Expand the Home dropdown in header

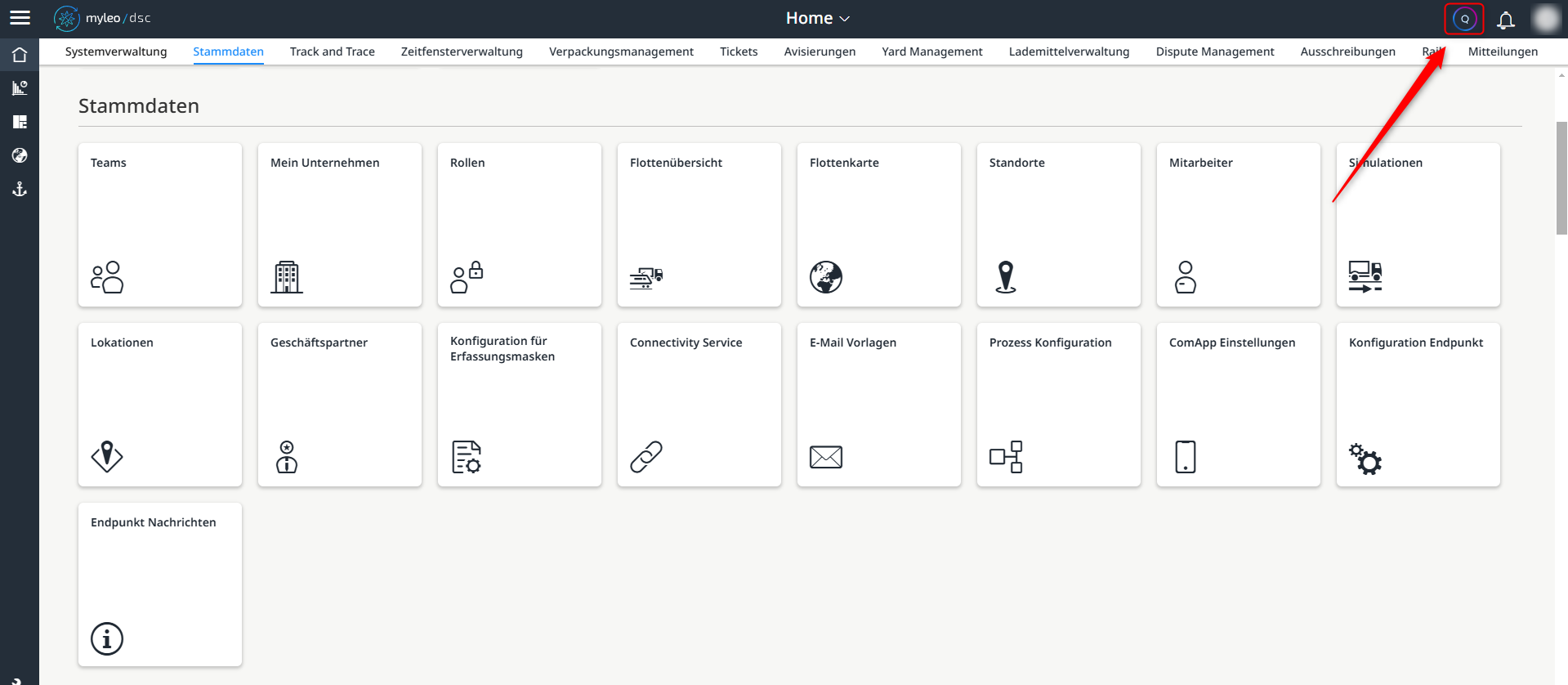(x=818, y=18)
